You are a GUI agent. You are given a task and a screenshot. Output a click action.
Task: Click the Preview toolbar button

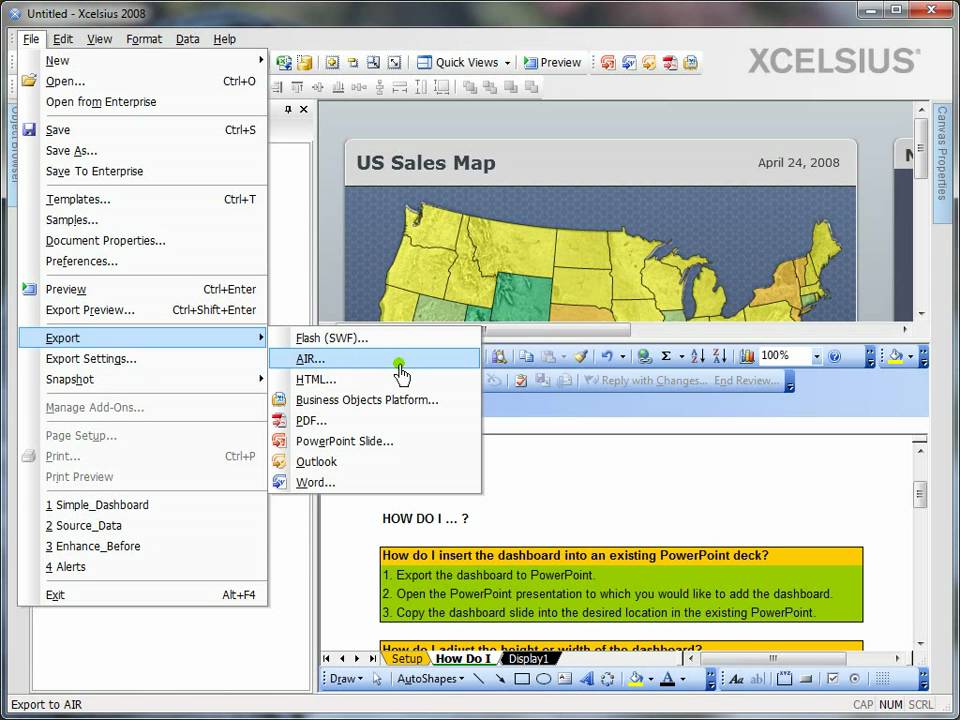(x=552, y=62)
